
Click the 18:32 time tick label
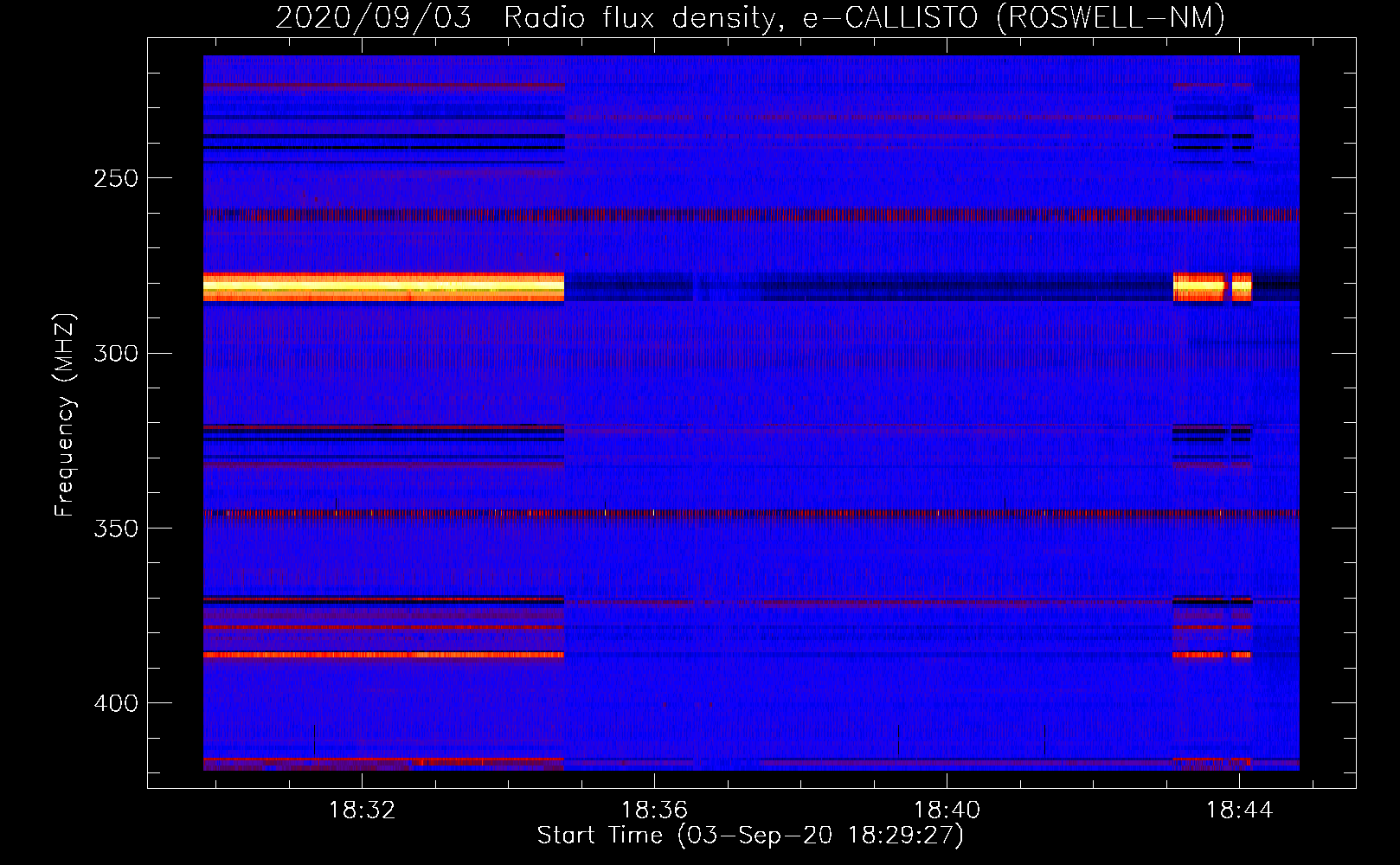tap(362, 811)
